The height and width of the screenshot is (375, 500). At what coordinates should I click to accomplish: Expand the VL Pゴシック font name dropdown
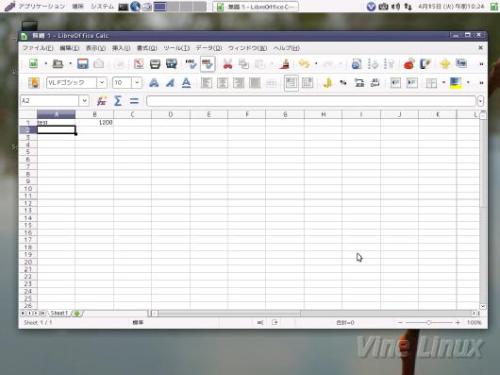pos(102,83)
